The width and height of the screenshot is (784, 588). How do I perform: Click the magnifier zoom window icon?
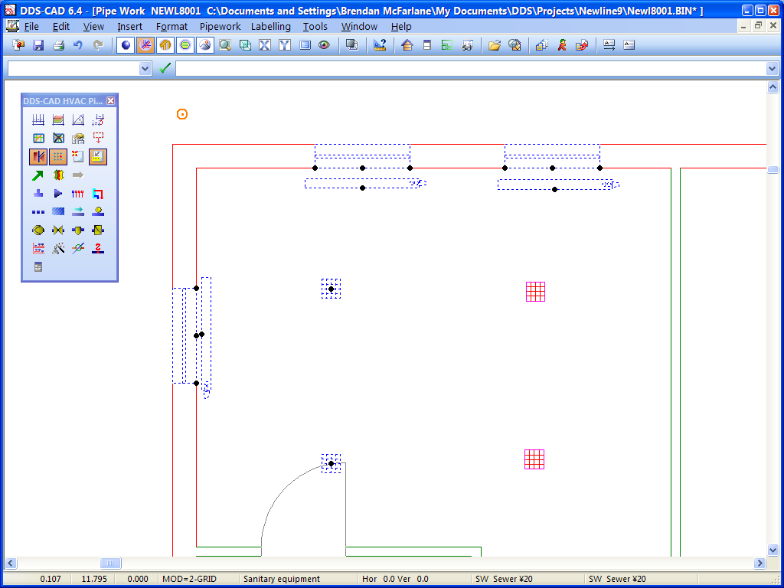pyautogui.click(x=225, y=46)
